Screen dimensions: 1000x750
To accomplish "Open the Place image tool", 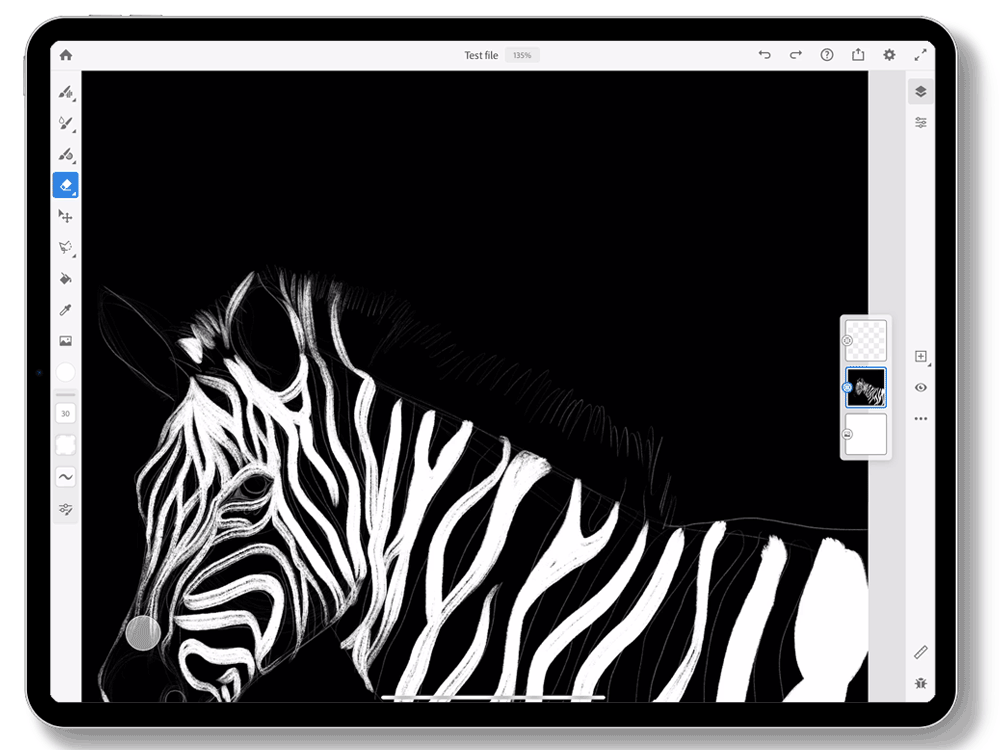I will (66, 341).
